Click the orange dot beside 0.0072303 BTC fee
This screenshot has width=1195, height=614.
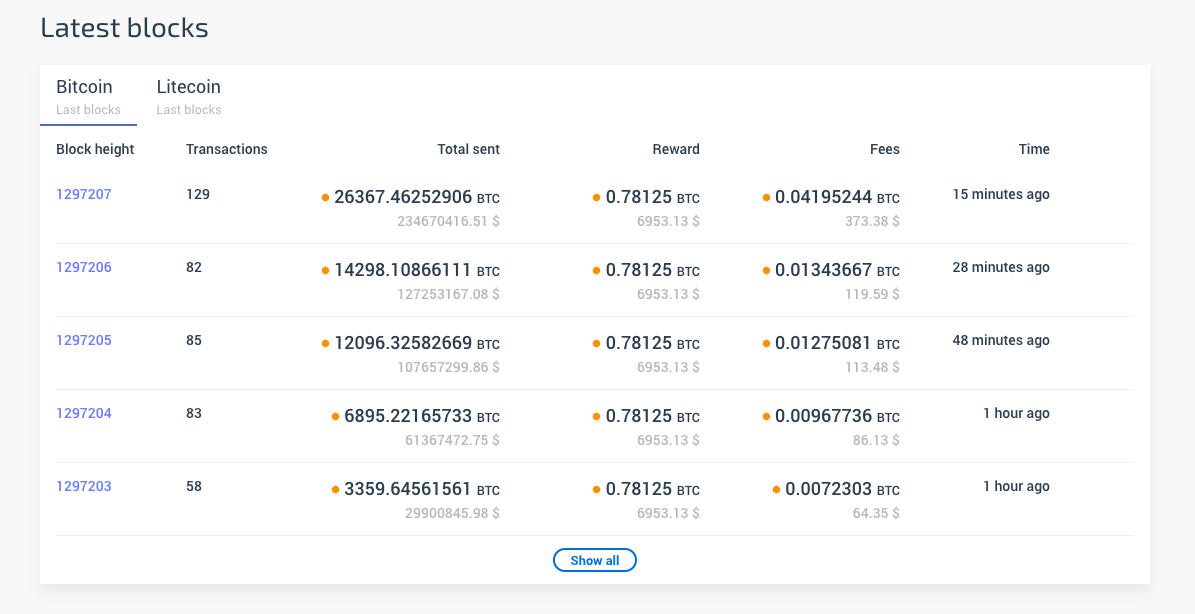[x=776, y=490]
